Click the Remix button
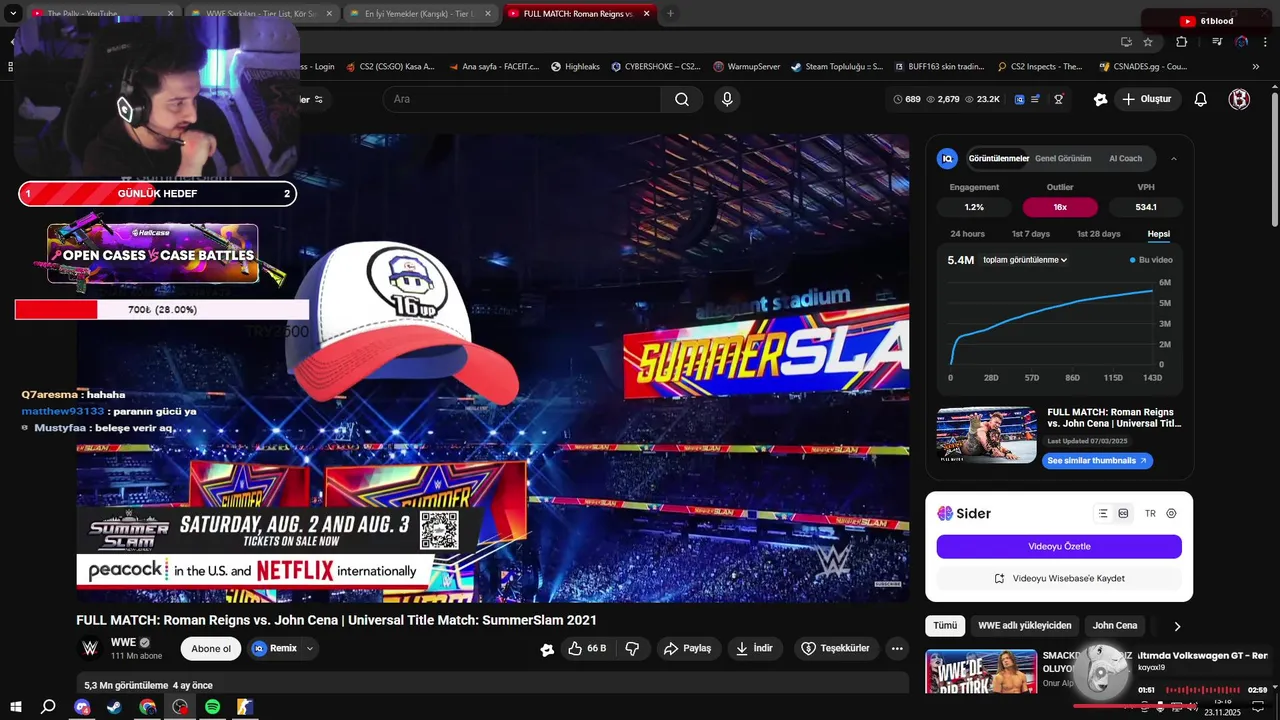Screen dimensions: 1280x720 pyautogui.click(x=275, y=648)
